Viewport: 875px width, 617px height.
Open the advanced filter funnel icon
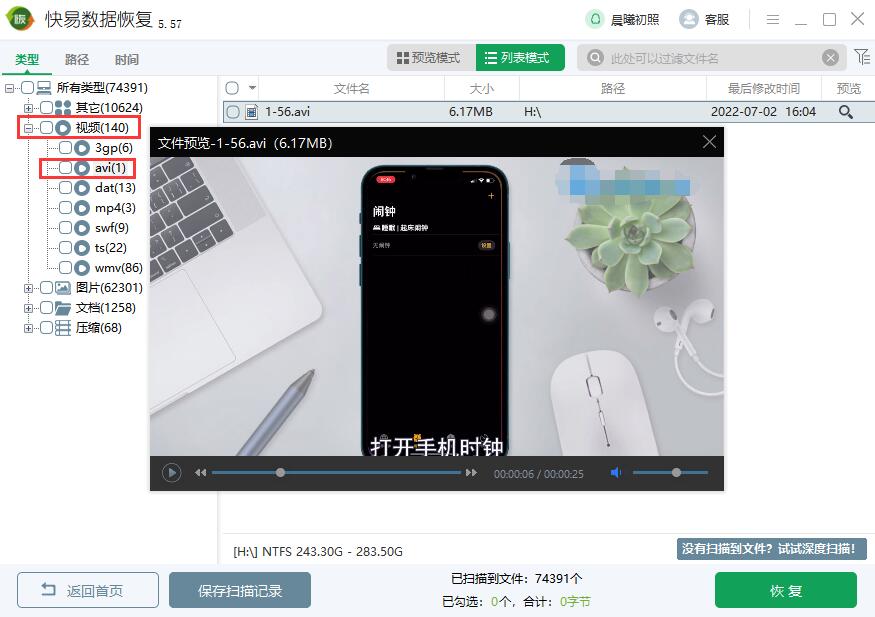(862, 57)
